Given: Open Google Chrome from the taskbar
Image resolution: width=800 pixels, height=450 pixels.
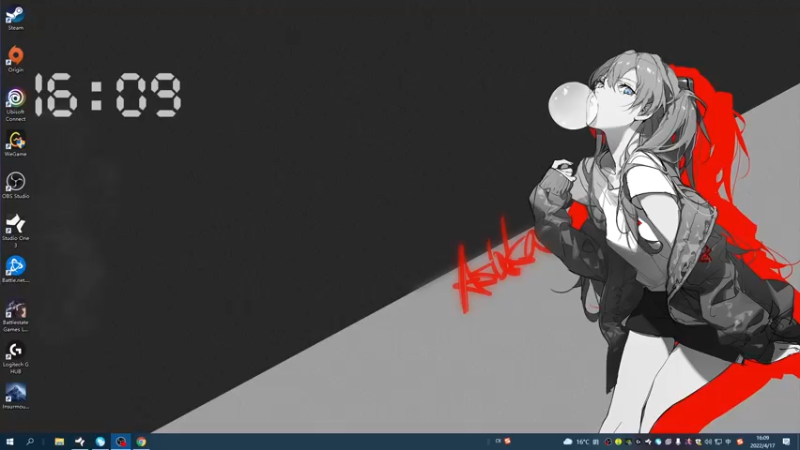Looking at the screenshot, I should click(x=141, y=442).
